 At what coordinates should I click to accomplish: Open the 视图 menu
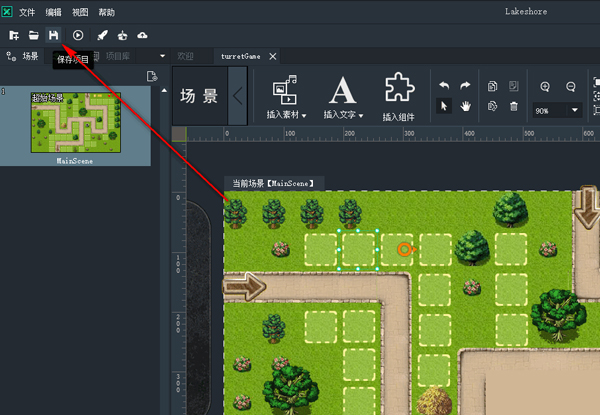coord(80,12)
